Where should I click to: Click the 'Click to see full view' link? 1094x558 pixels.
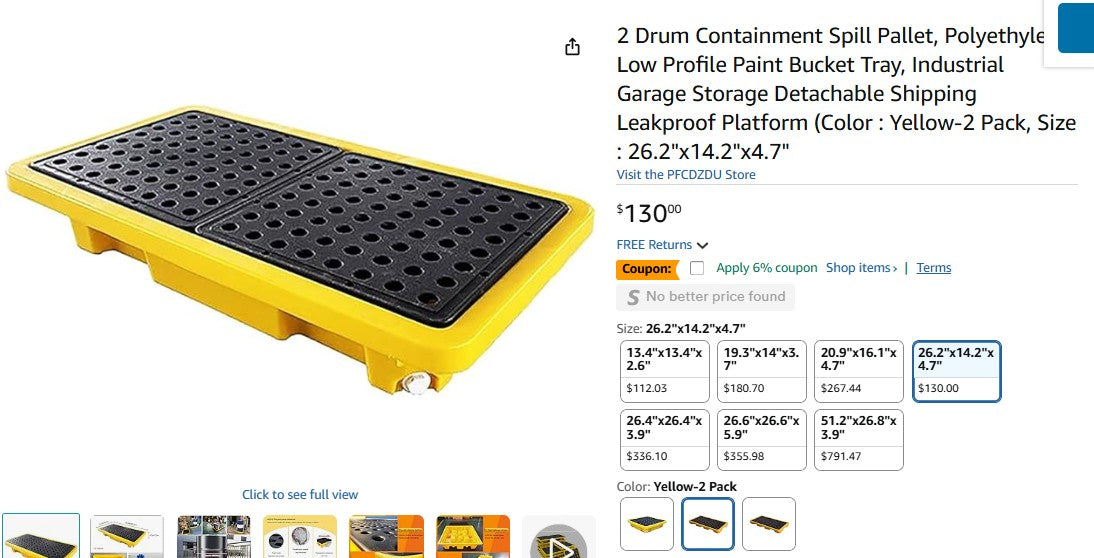pyautogui.click(x=300, y=495)
